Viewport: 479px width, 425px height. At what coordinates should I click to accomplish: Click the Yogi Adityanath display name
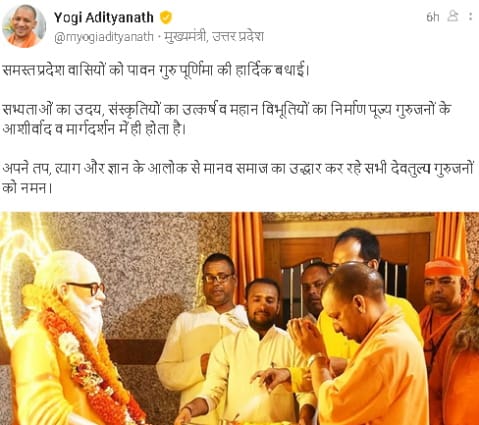[104, 17]
